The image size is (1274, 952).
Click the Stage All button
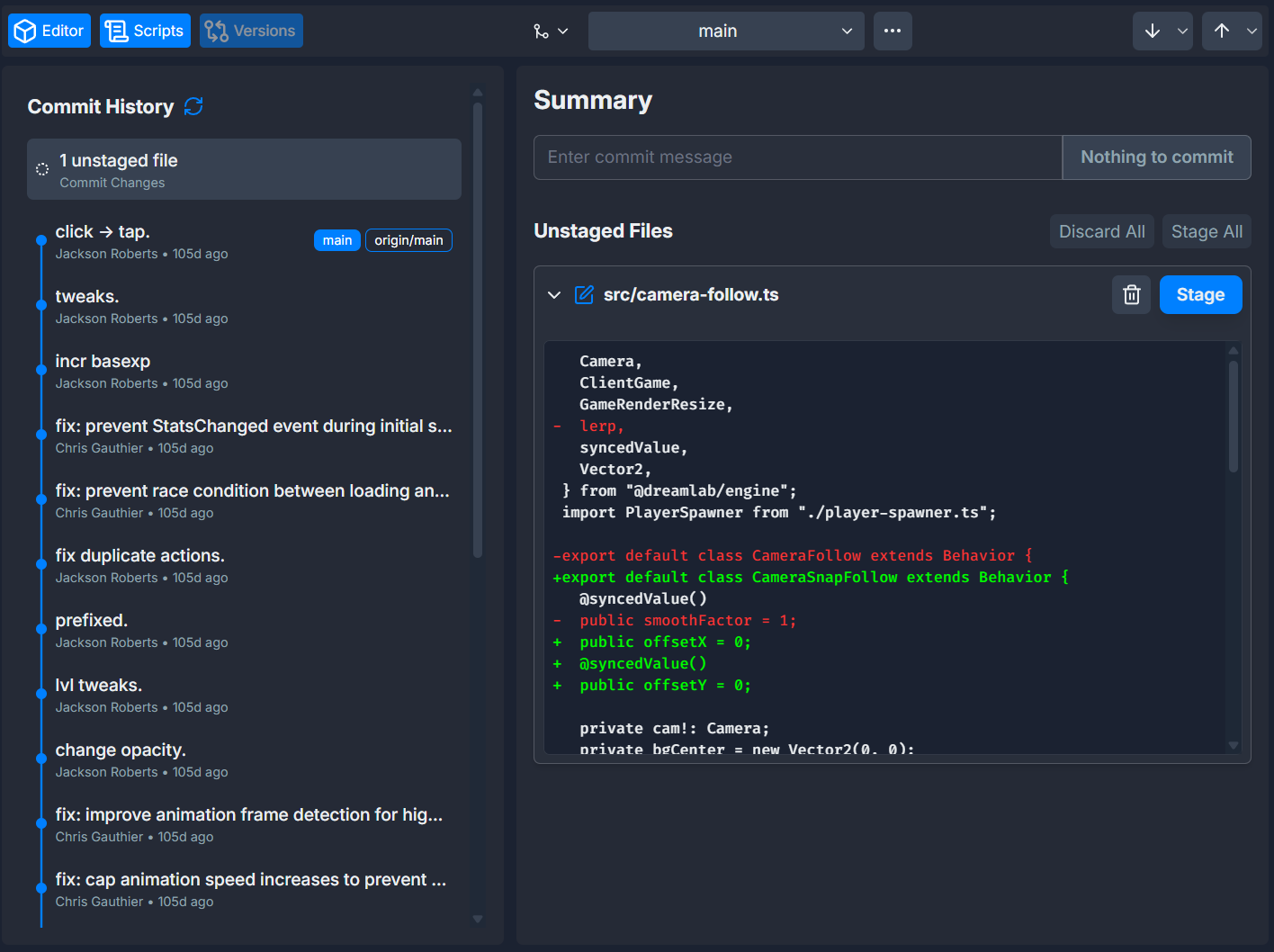tap(1207, 231)
